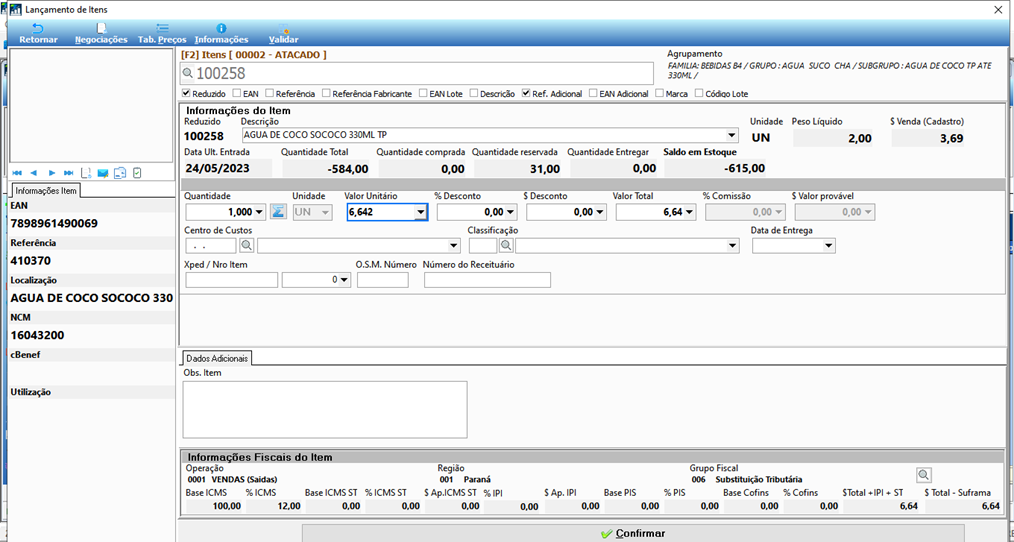
Task: Click the envelope email icon below image
Action: click(103, 173)
